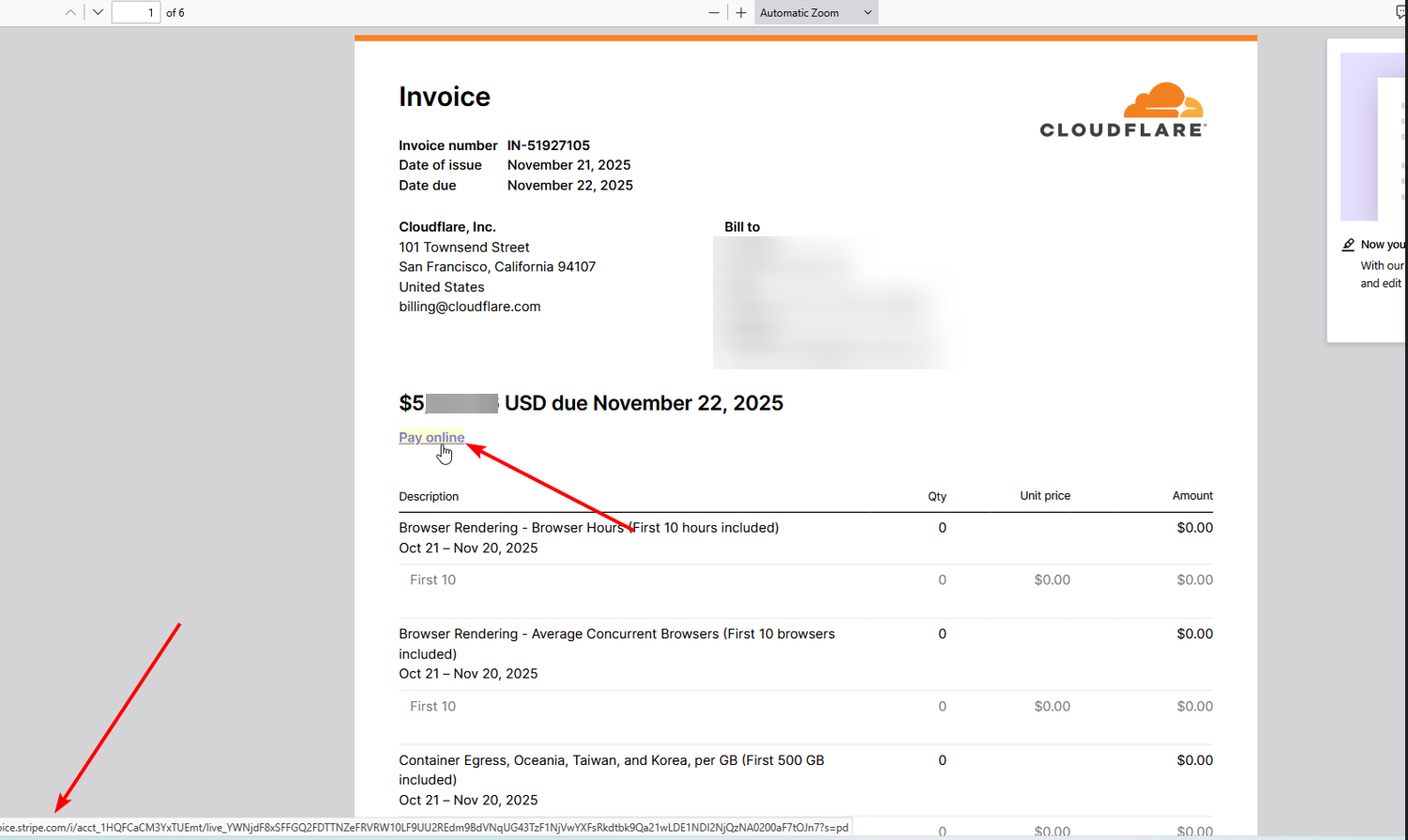
Task: Click the next page arrow
Action: pyautogui.click(x=98, y=13)
